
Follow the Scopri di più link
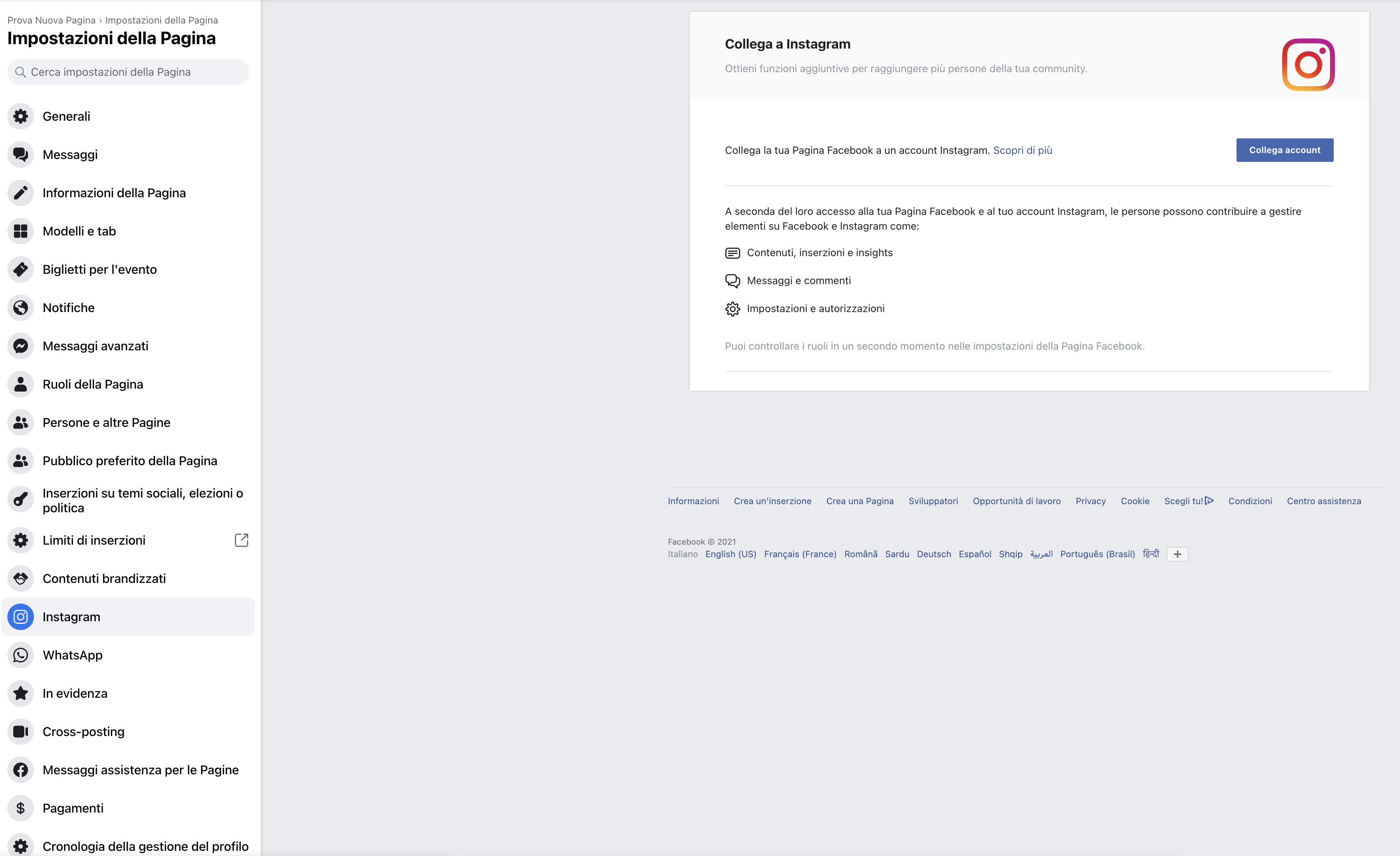coord(1022,150)
